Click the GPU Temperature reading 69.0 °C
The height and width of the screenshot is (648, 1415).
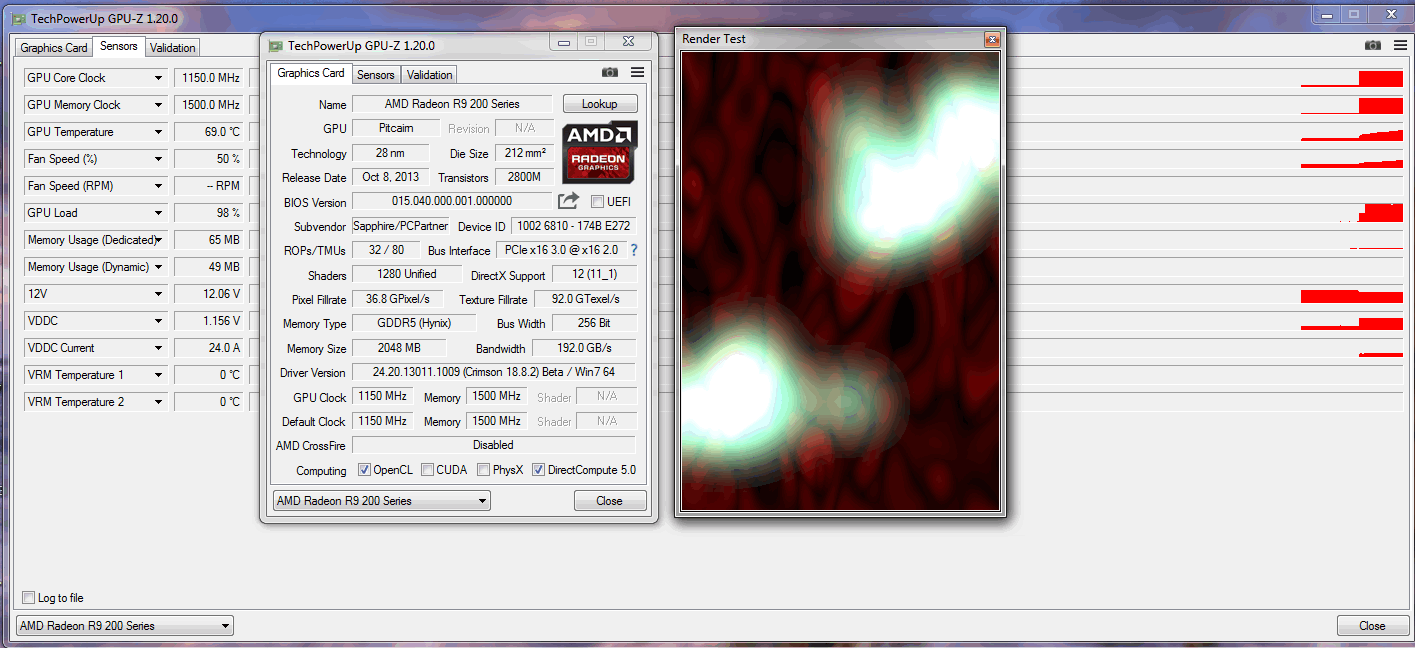tap(208, 132)
